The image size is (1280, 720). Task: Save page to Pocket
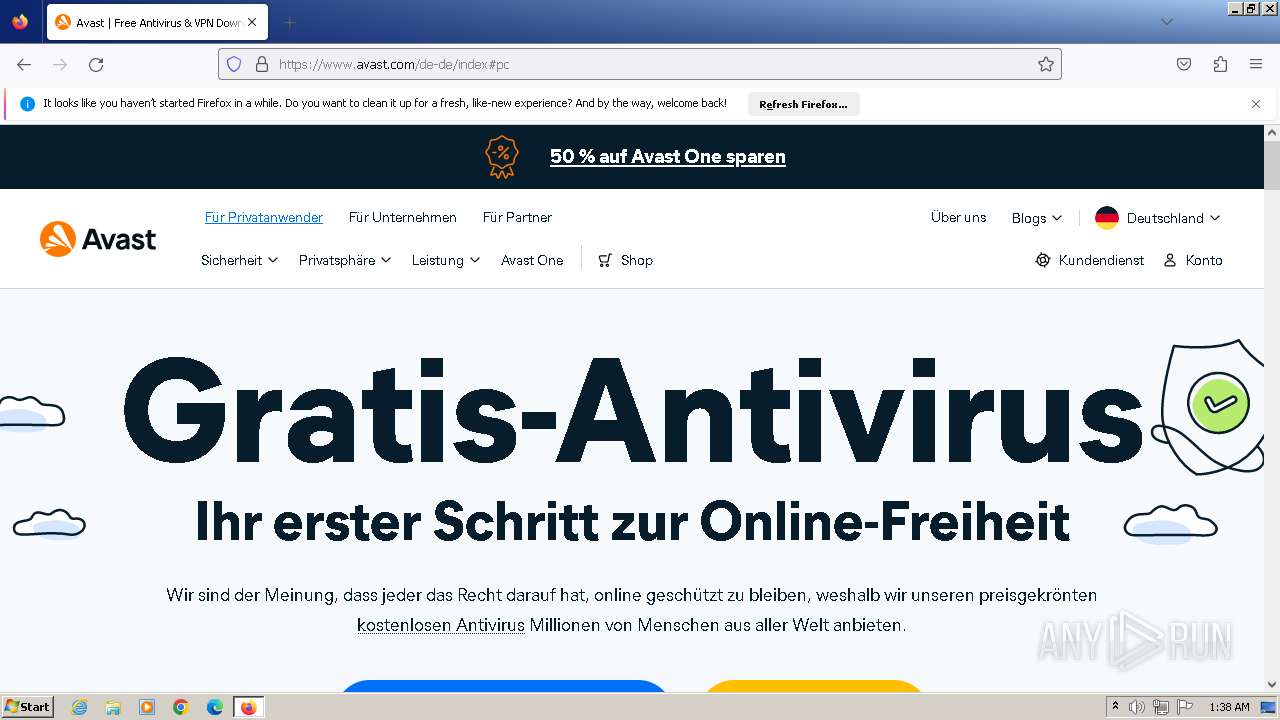pyautogui.click(x=1184, y=64)
